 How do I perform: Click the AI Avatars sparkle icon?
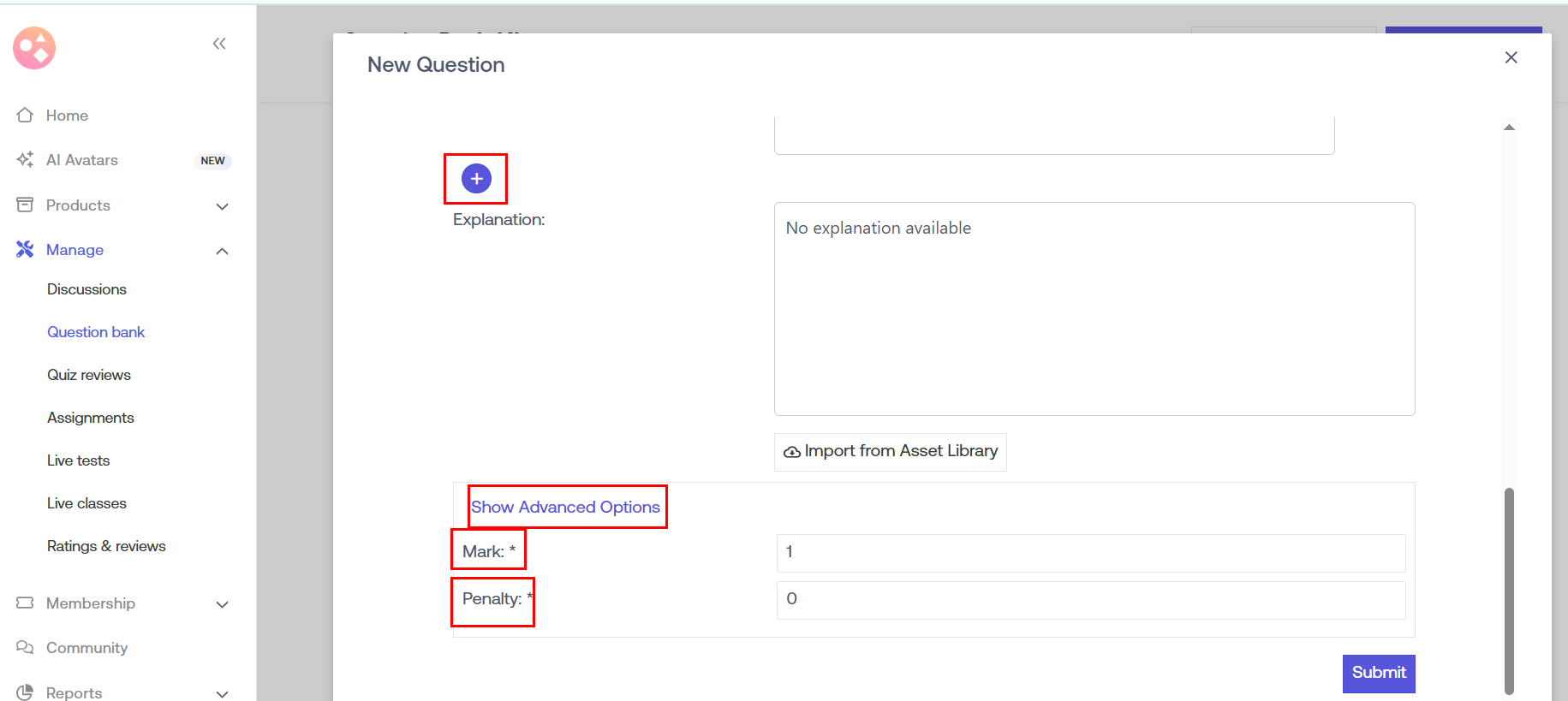pyautogui.click(x=25, y=160)
